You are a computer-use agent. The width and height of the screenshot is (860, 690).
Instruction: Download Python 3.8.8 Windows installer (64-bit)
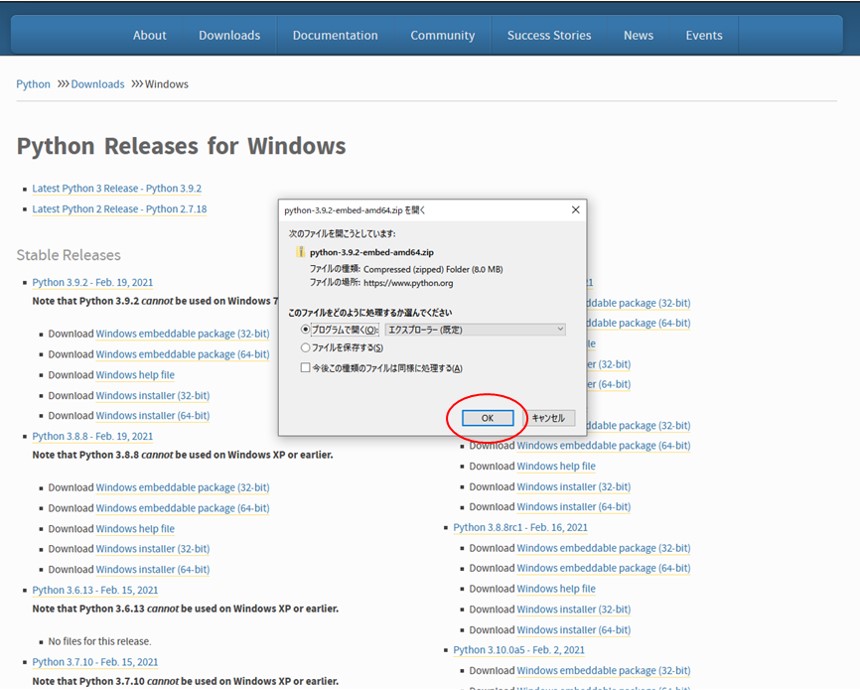coord(152,569)
